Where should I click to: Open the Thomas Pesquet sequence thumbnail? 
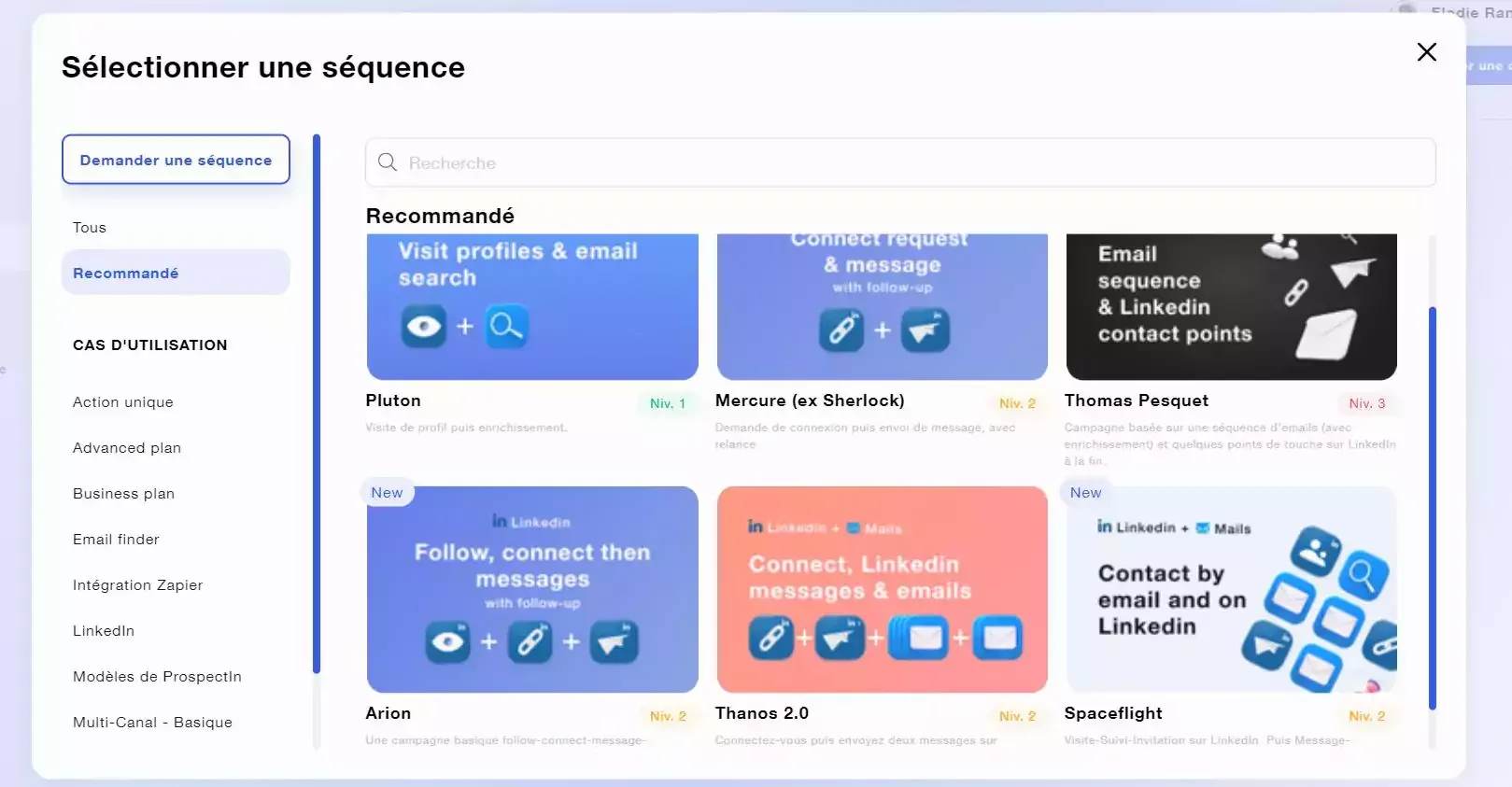click(1231, 306)
